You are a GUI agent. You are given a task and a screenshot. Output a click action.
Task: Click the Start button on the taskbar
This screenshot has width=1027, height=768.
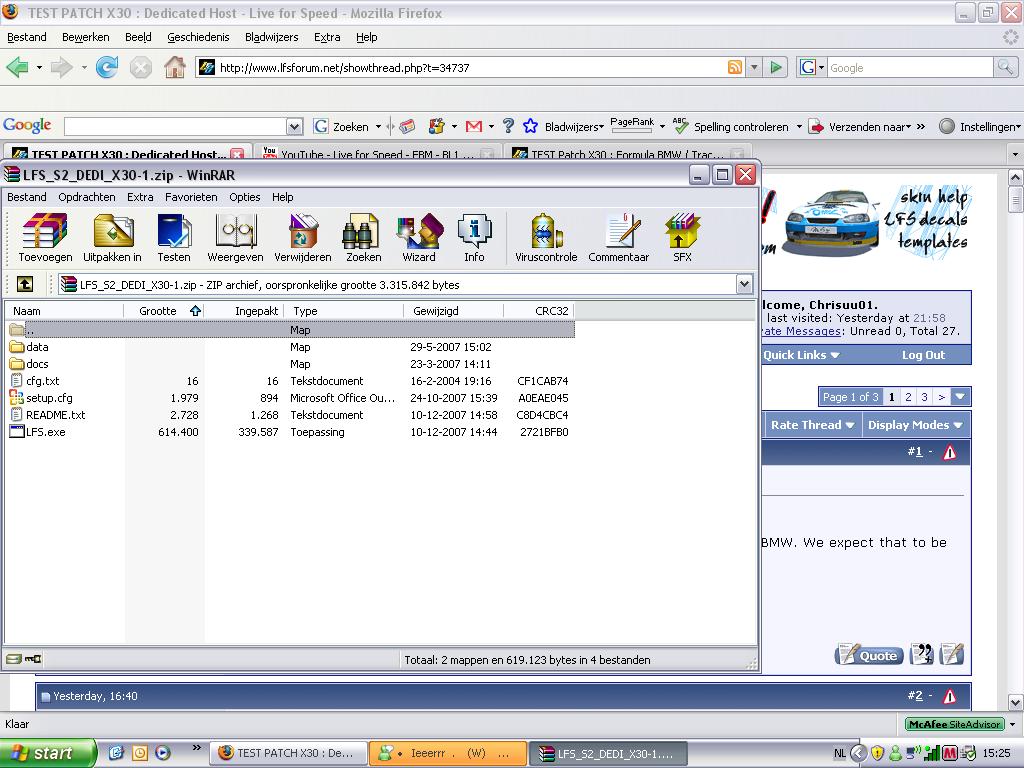(47, 753)
